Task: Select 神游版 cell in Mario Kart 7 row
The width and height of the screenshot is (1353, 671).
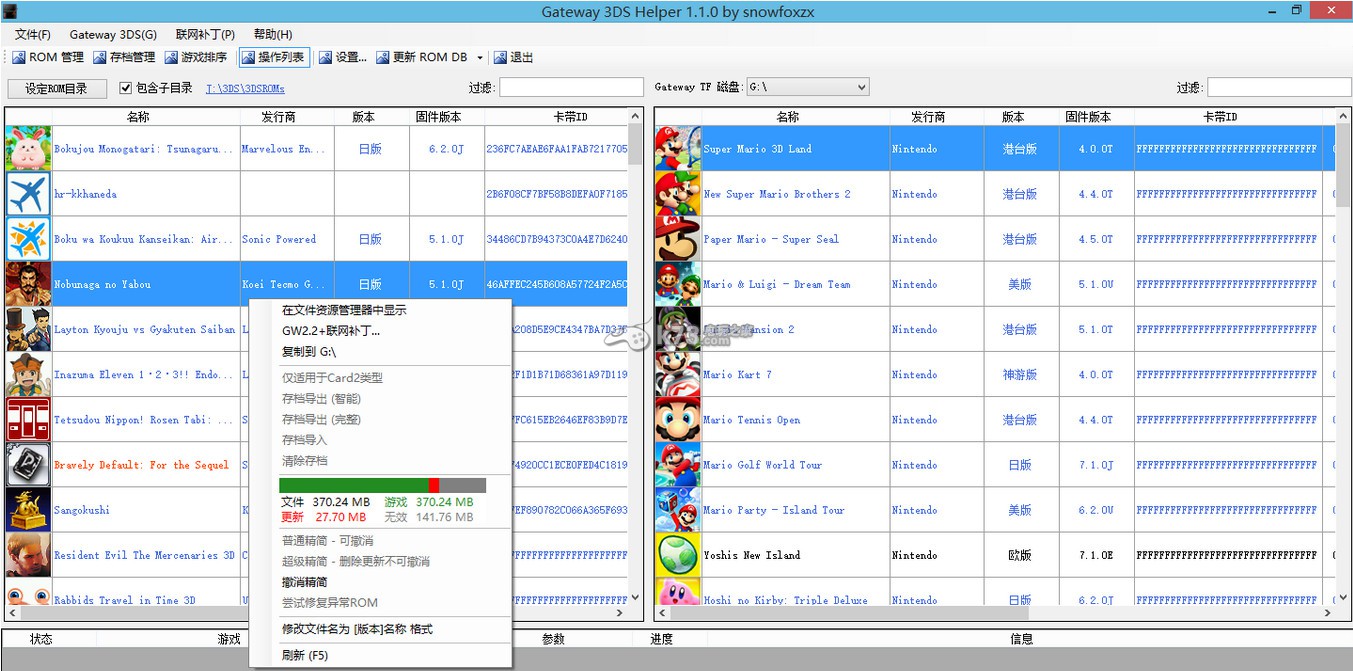Action: (1020, 374)
